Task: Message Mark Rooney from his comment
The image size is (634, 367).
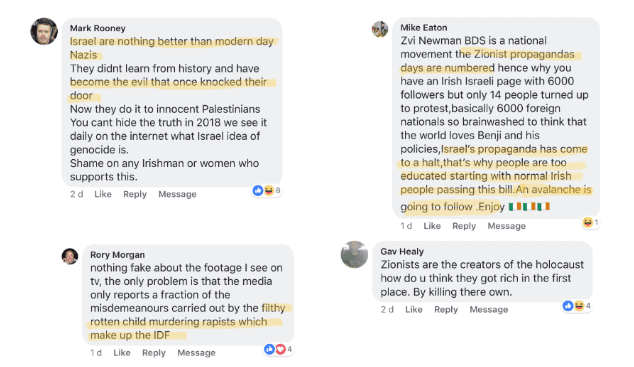Action: [x=177, y=194]
